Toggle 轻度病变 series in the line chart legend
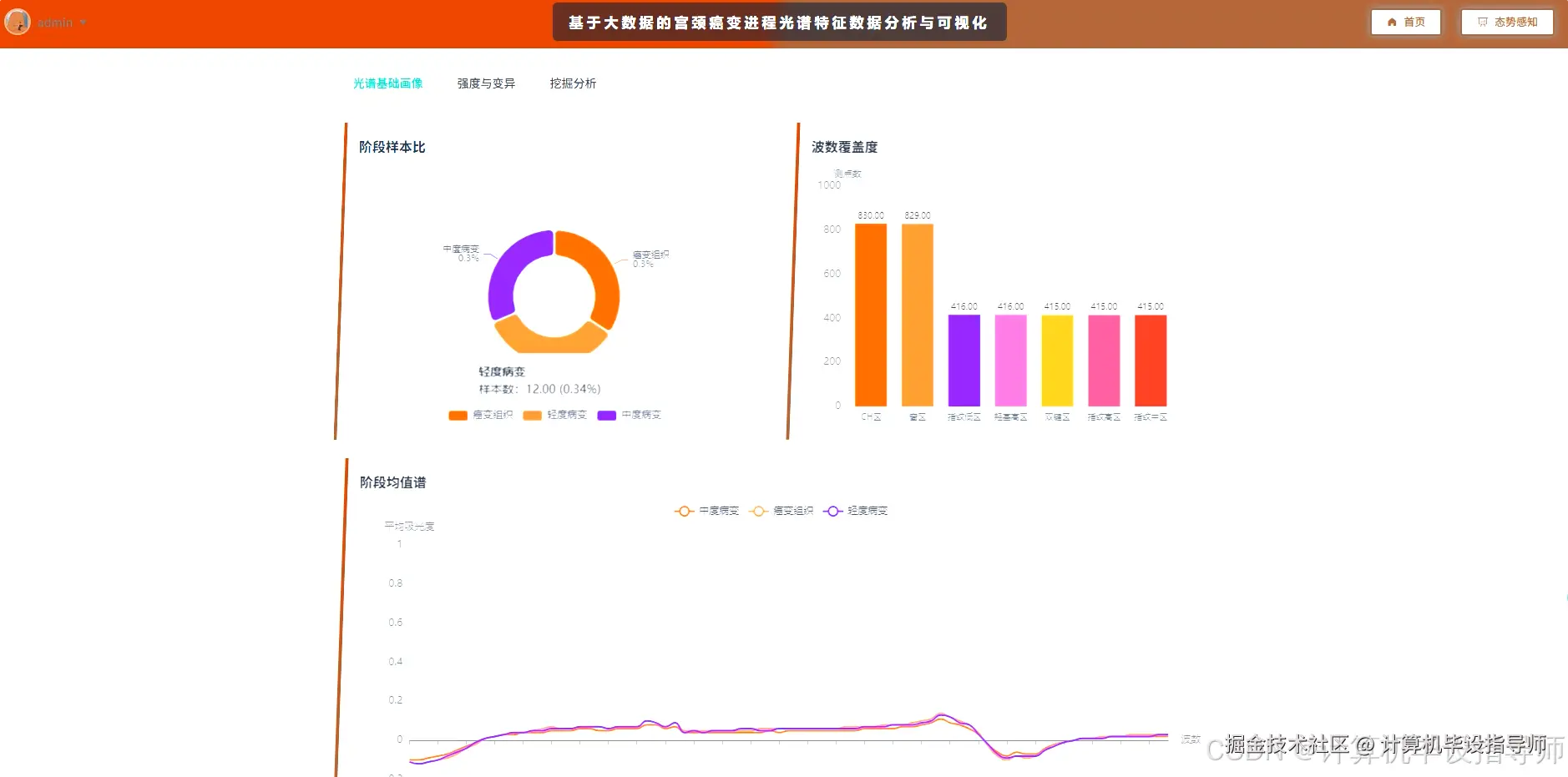Screen dimensions: 1568x777 click(855, 511)
